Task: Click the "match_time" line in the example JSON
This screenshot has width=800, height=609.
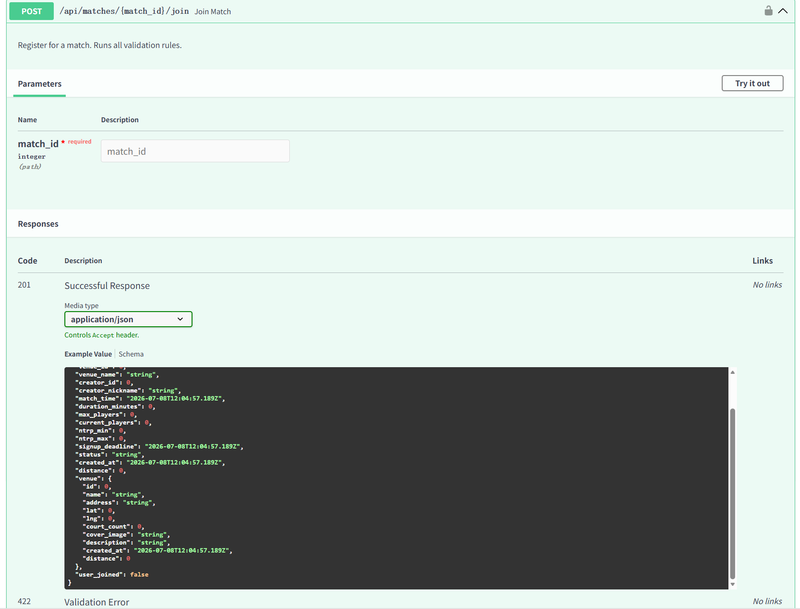Action: [150, 398]
